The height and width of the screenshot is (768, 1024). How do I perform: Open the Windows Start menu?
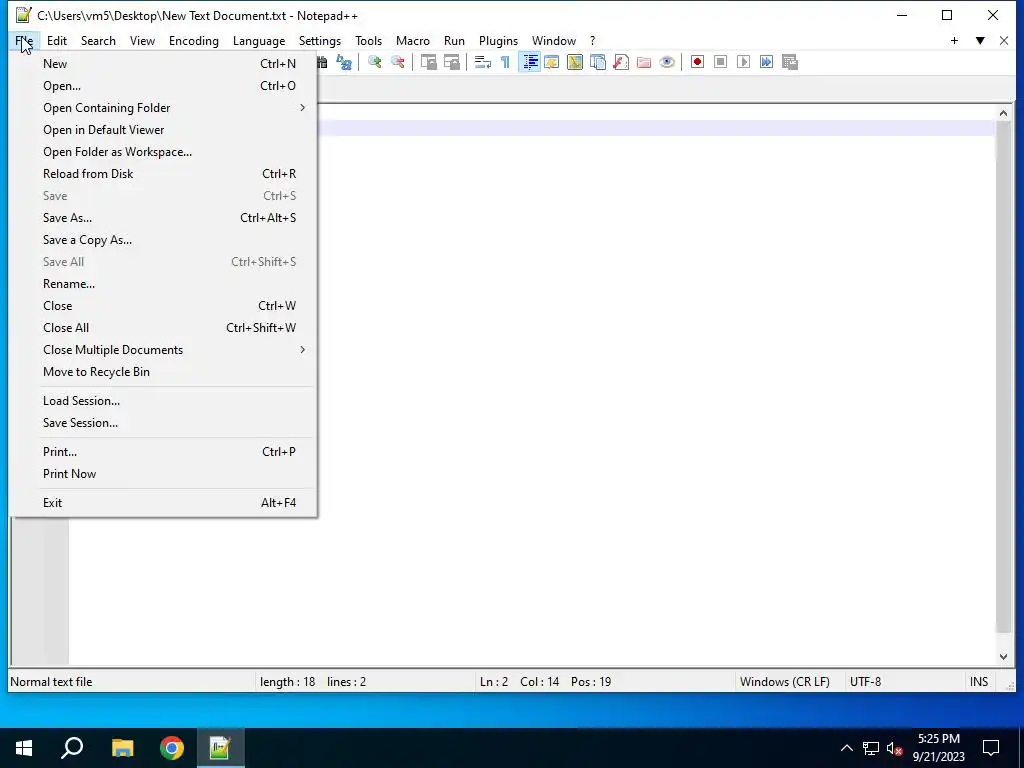[x=24, y=748]
